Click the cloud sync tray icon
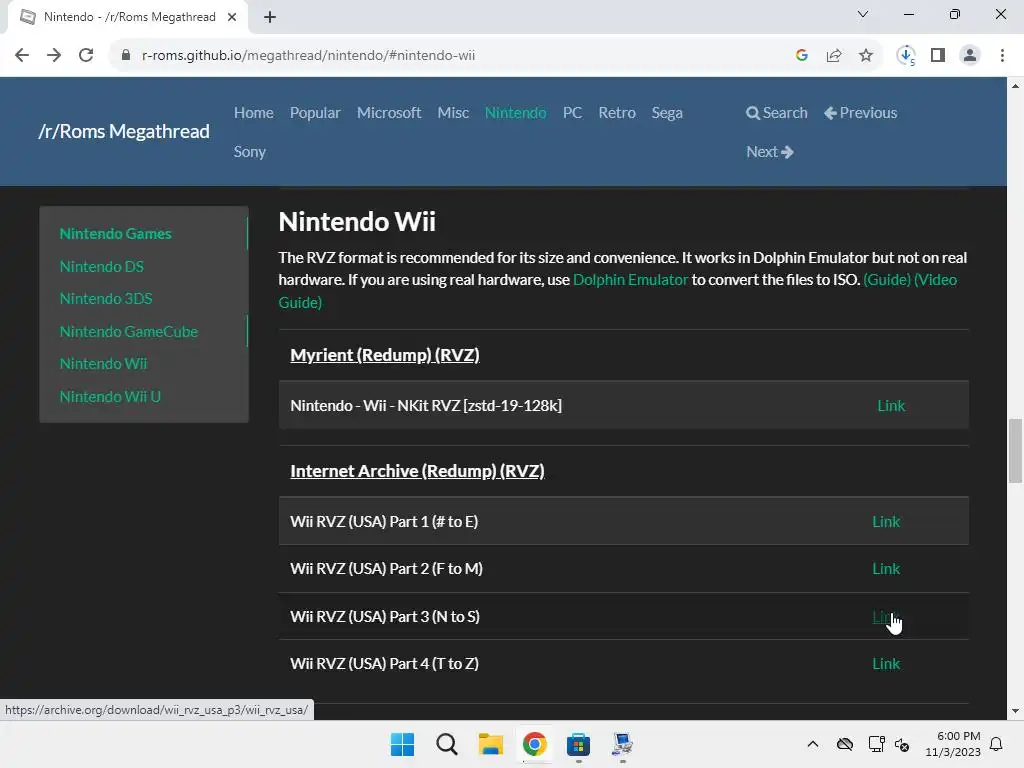Viewport: 1024px width, 768px height. coord(845,744)
